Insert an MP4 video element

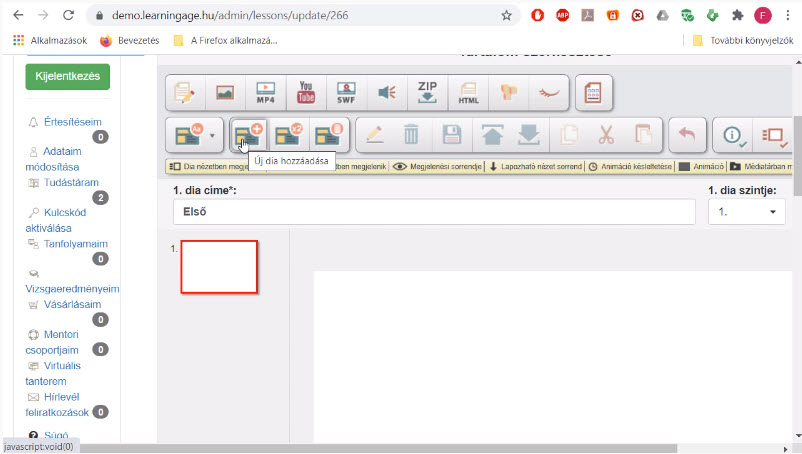click(265, 93)
